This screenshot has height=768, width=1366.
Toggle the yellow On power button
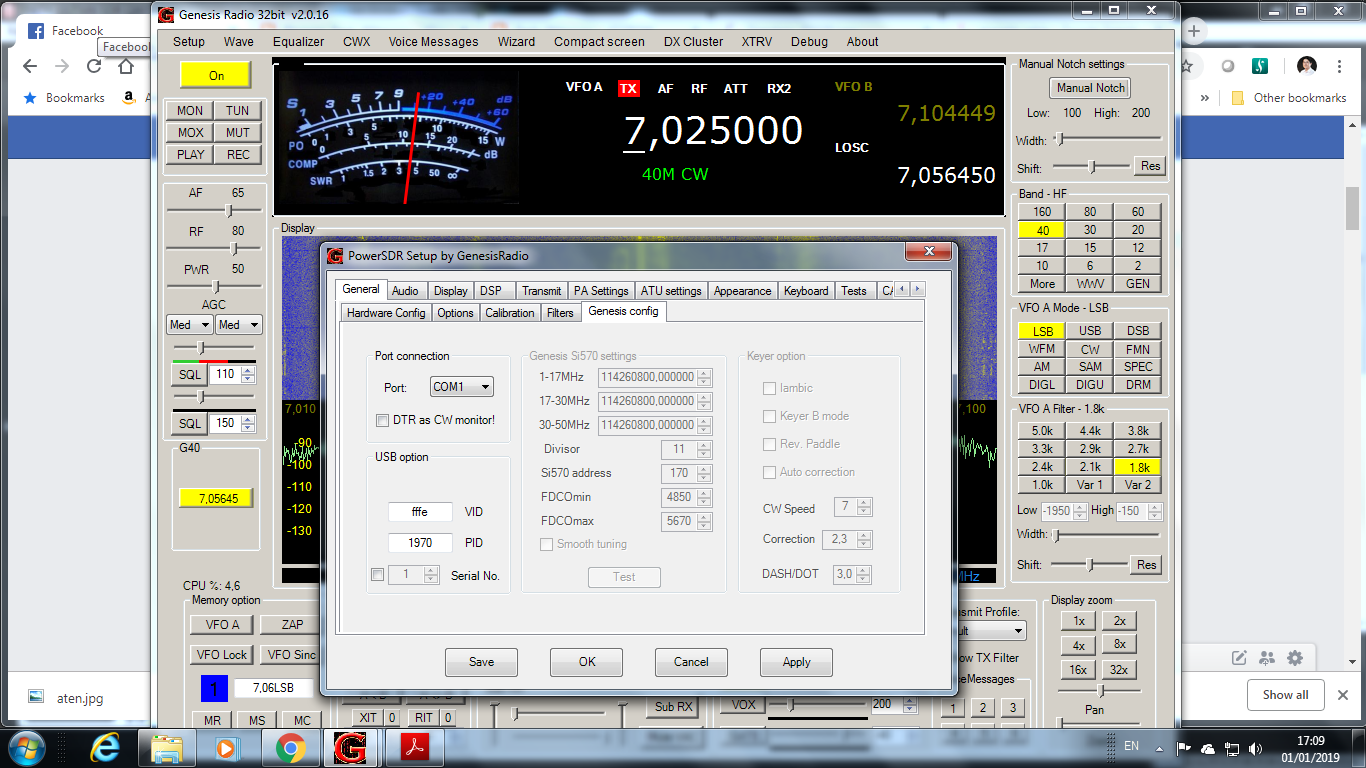[214, 75]
